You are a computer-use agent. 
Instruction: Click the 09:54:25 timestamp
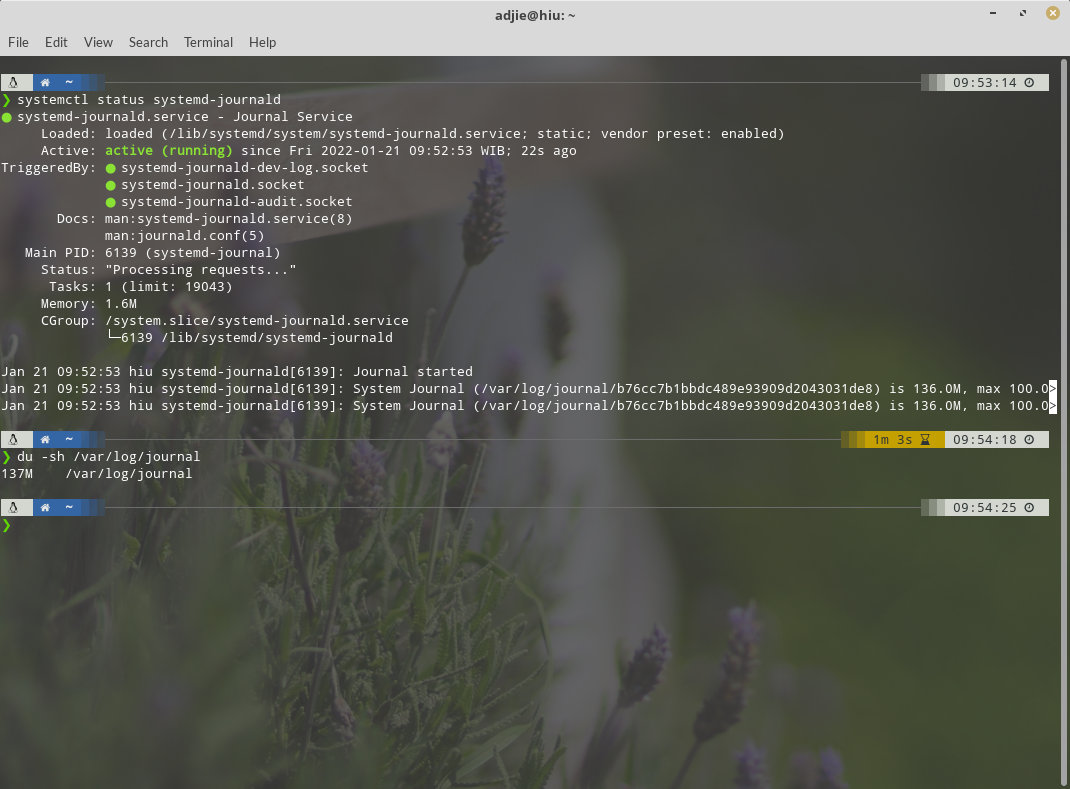pos(985,508)
